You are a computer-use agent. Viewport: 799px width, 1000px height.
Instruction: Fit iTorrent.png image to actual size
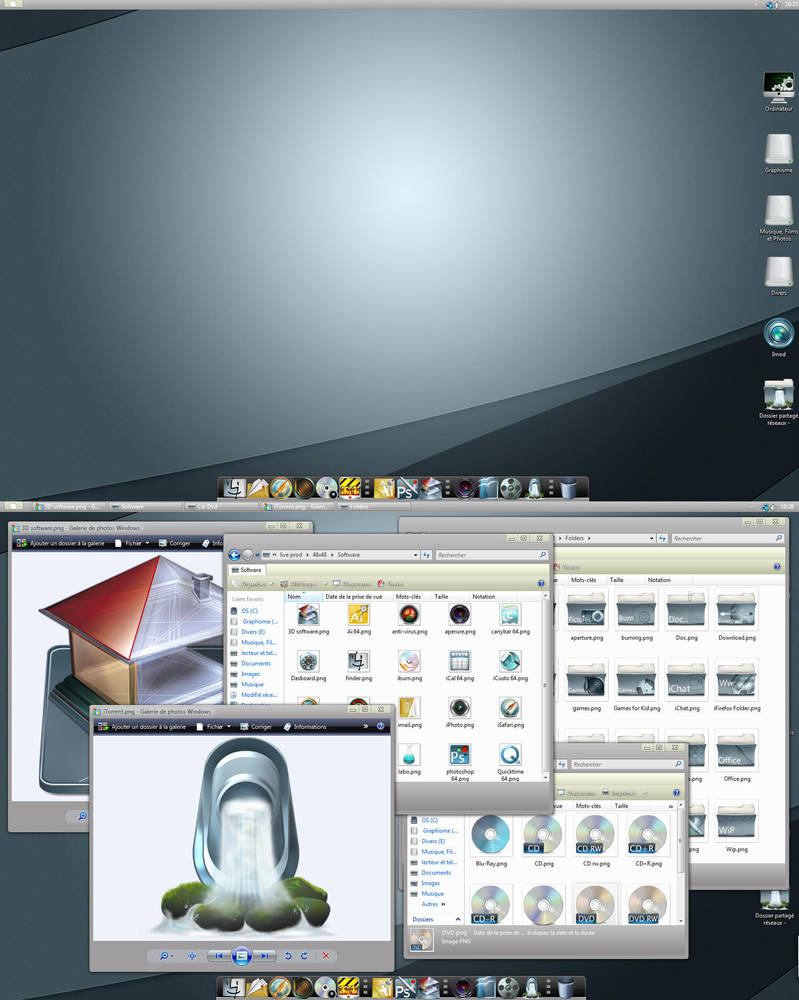(x=192, y=955)
